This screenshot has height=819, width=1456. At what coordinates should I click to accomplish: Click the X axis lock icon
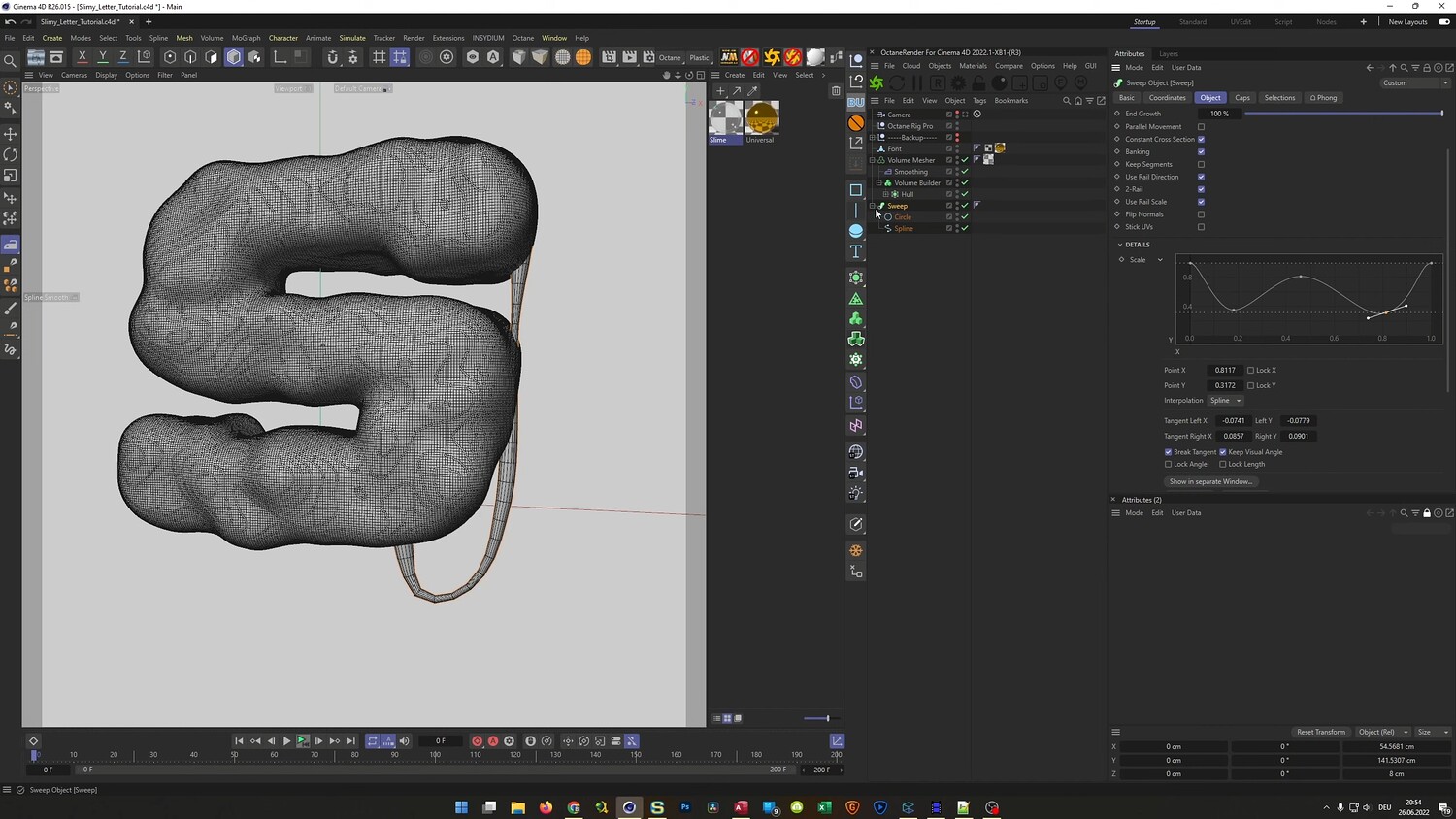pyautogui.click(x=82, y=57)
